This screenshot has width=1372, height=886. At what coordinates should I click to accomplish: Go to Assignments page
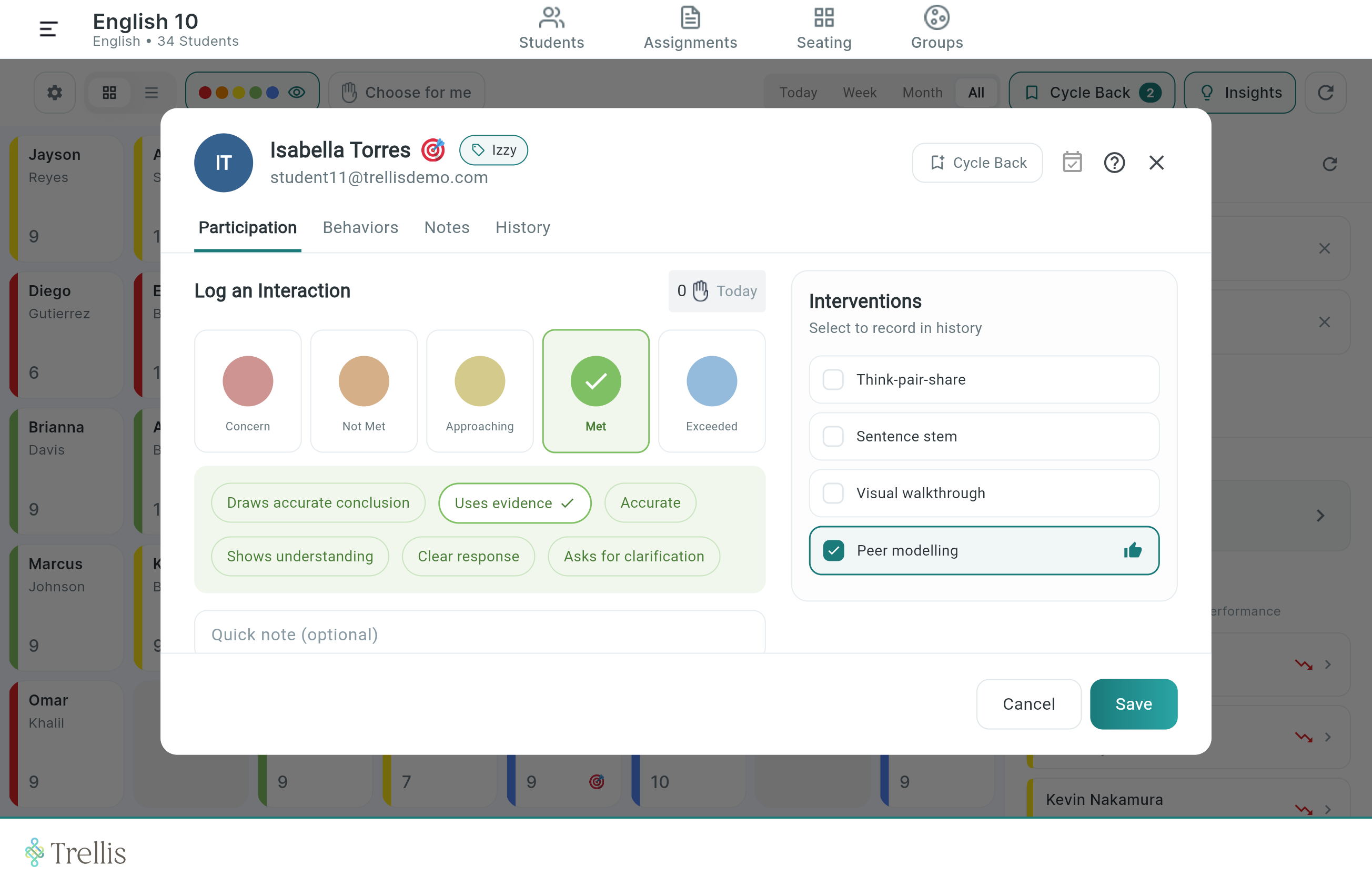coord(690,28)
